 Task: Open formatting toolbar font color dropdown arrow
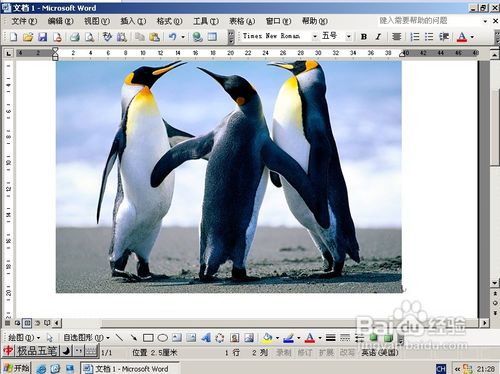[472, 37]
